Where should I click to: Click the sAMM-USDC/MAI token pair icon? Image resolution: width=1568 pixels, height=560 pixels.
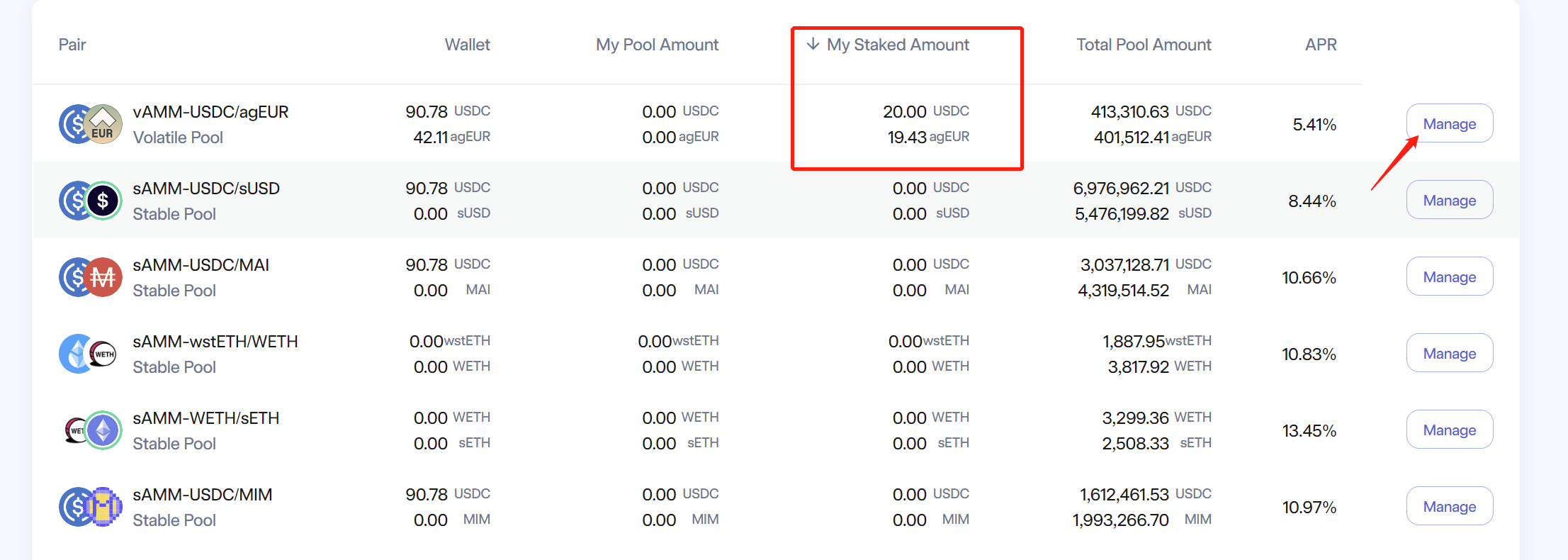click(x=91, y=277)
